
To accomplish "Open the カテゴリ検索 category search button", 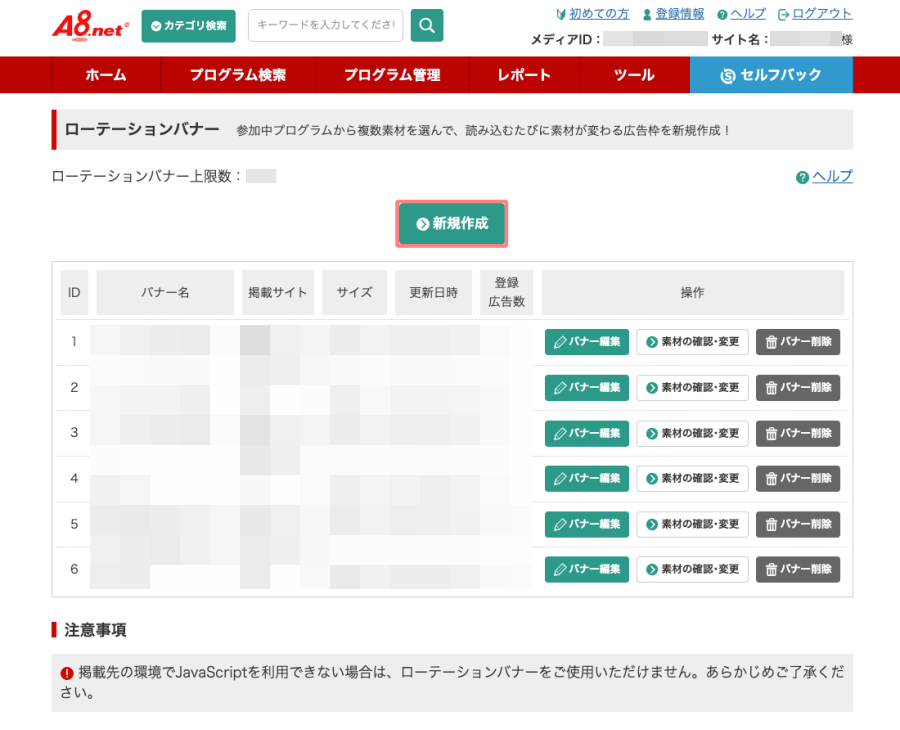I will point(188,26).
